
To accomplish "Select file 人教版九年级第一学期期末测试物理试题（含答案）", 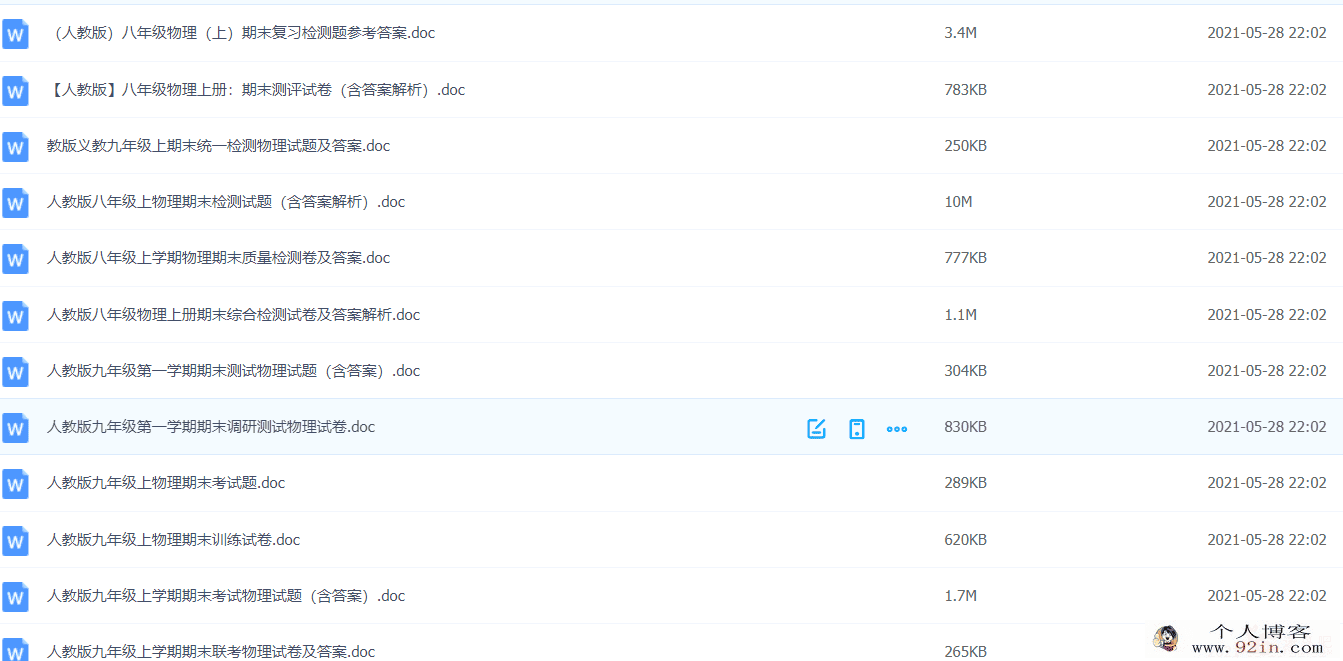I will (233, 370).
